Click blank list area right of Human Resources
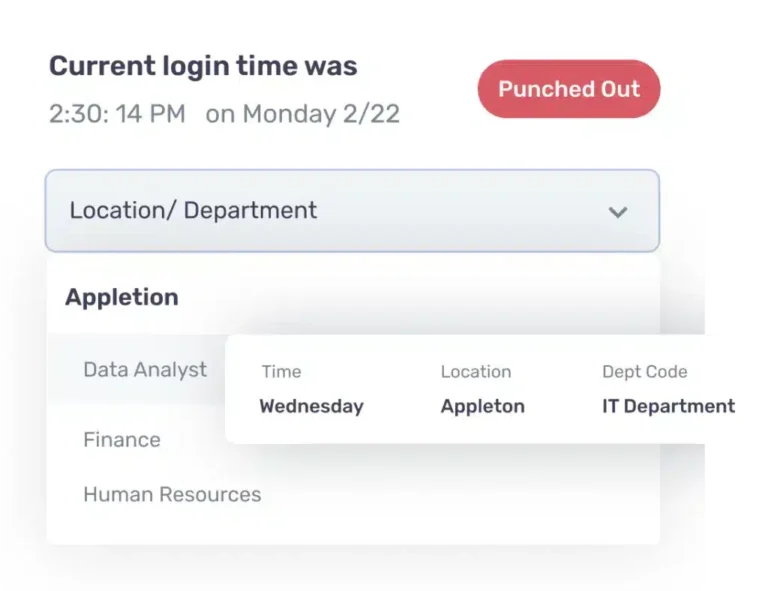Image resolution: width=768 pixels, height=591 pixels. tap(460, 495)
